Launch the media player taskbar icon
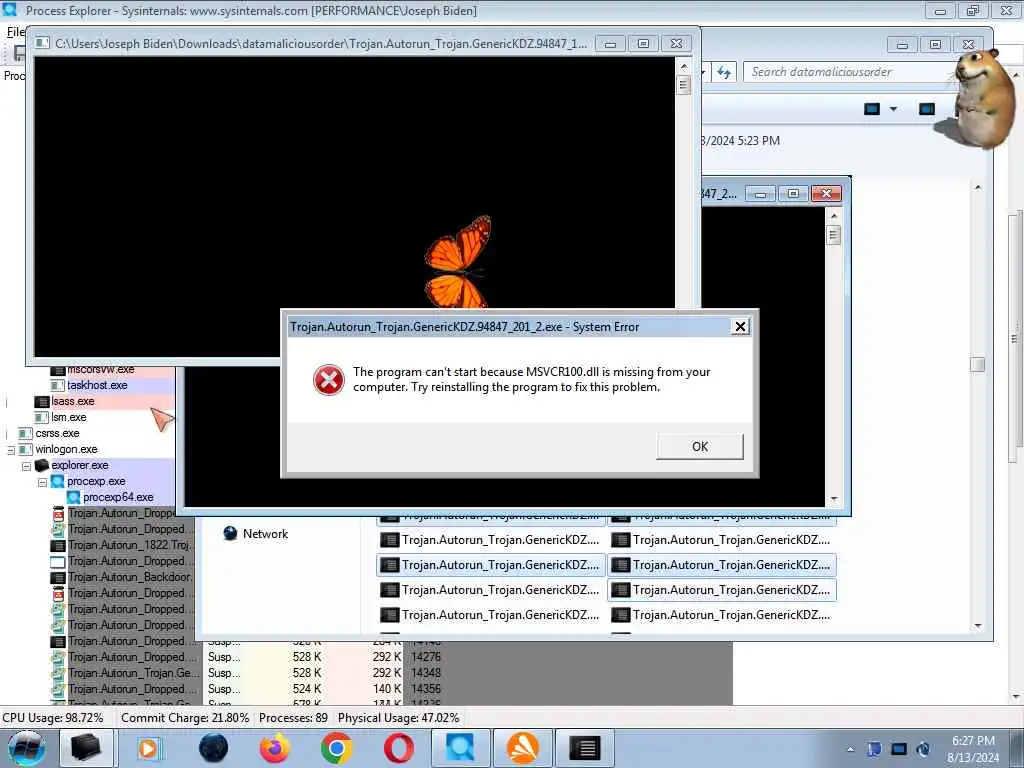The width and height of the screenshot is (1024, 768). 148,748
